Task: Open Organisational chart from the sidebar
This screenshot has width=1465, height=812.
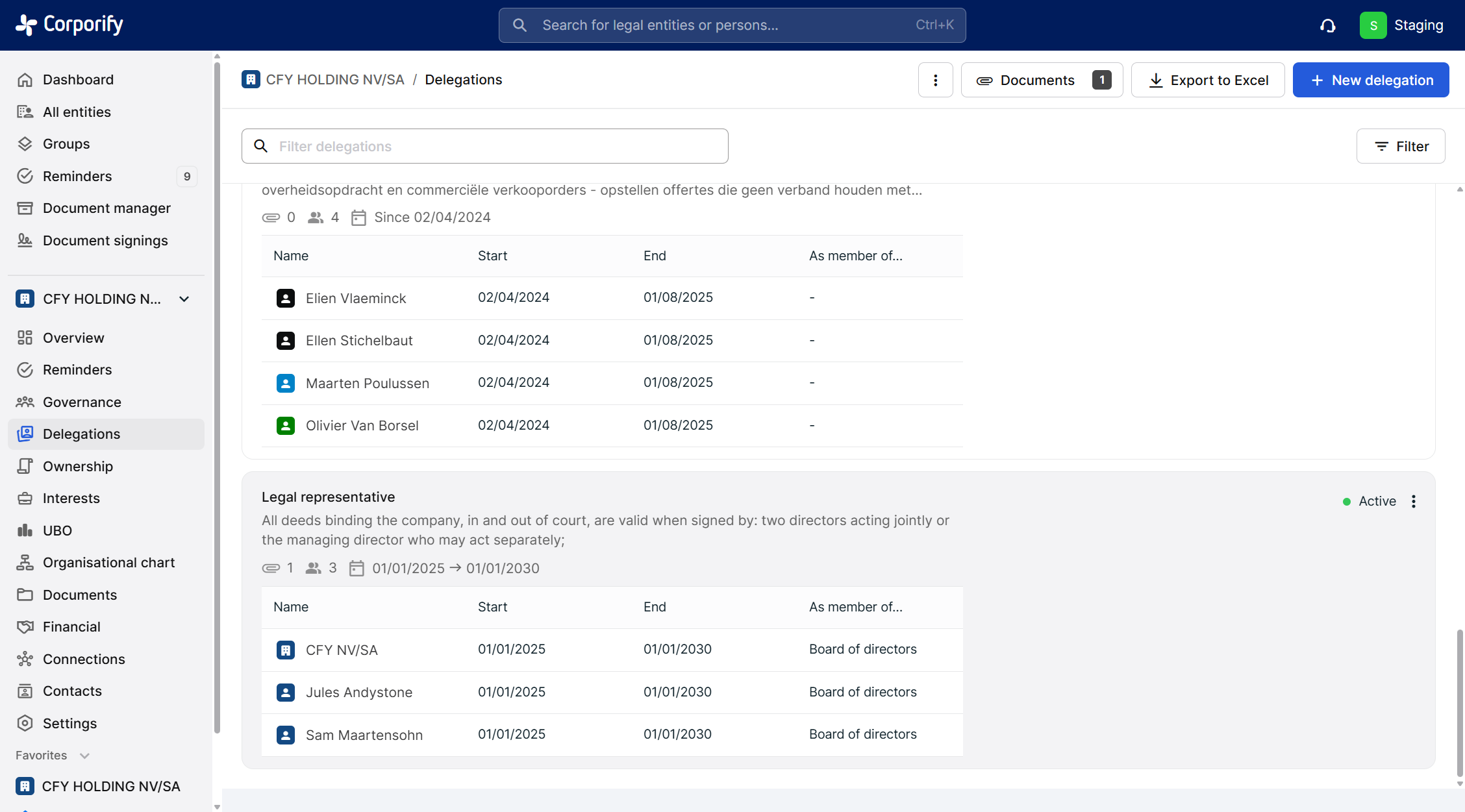Action: point(108,563)
